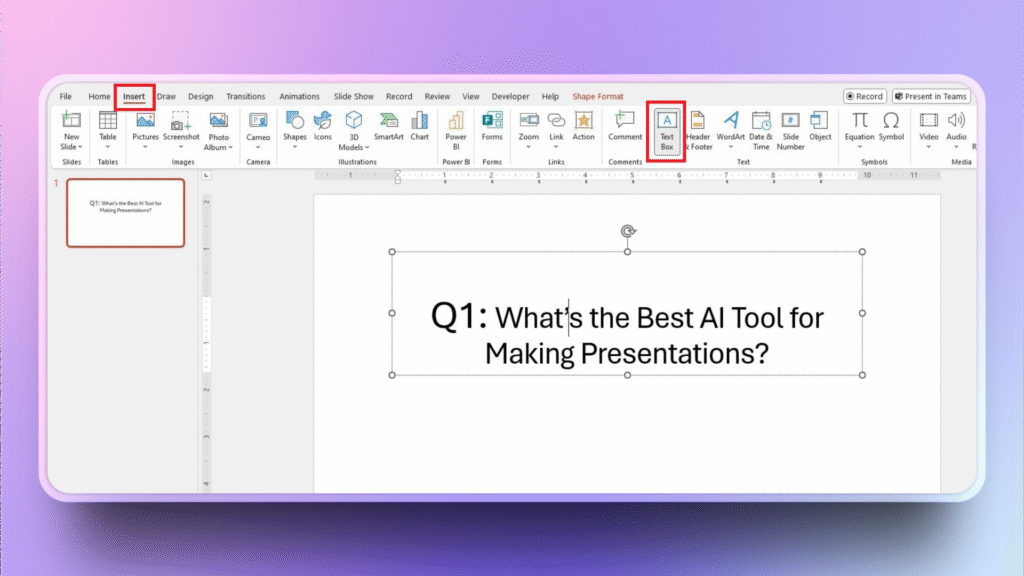
Task: Click the Record button
Action: (x=864, y=97)
